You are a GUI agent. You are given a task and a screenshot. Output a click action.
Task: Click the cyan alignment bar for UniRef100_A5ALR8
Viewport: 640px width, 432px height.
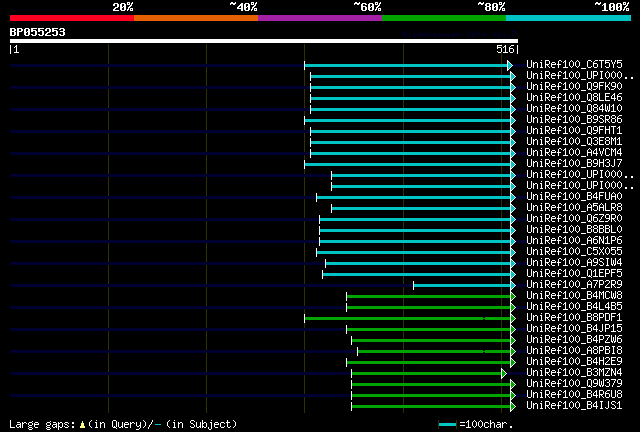(x=421, y=208)
